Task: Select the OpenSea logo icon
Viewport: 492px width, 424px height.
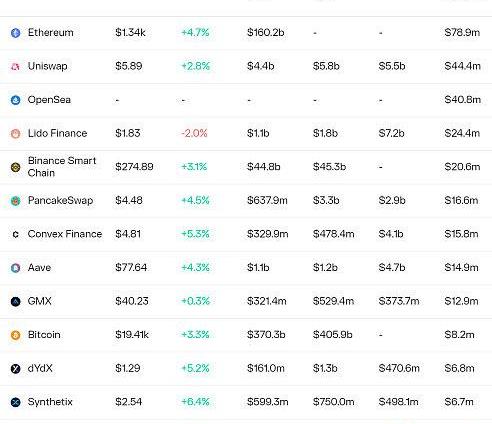Action: [x=16, y=100]
